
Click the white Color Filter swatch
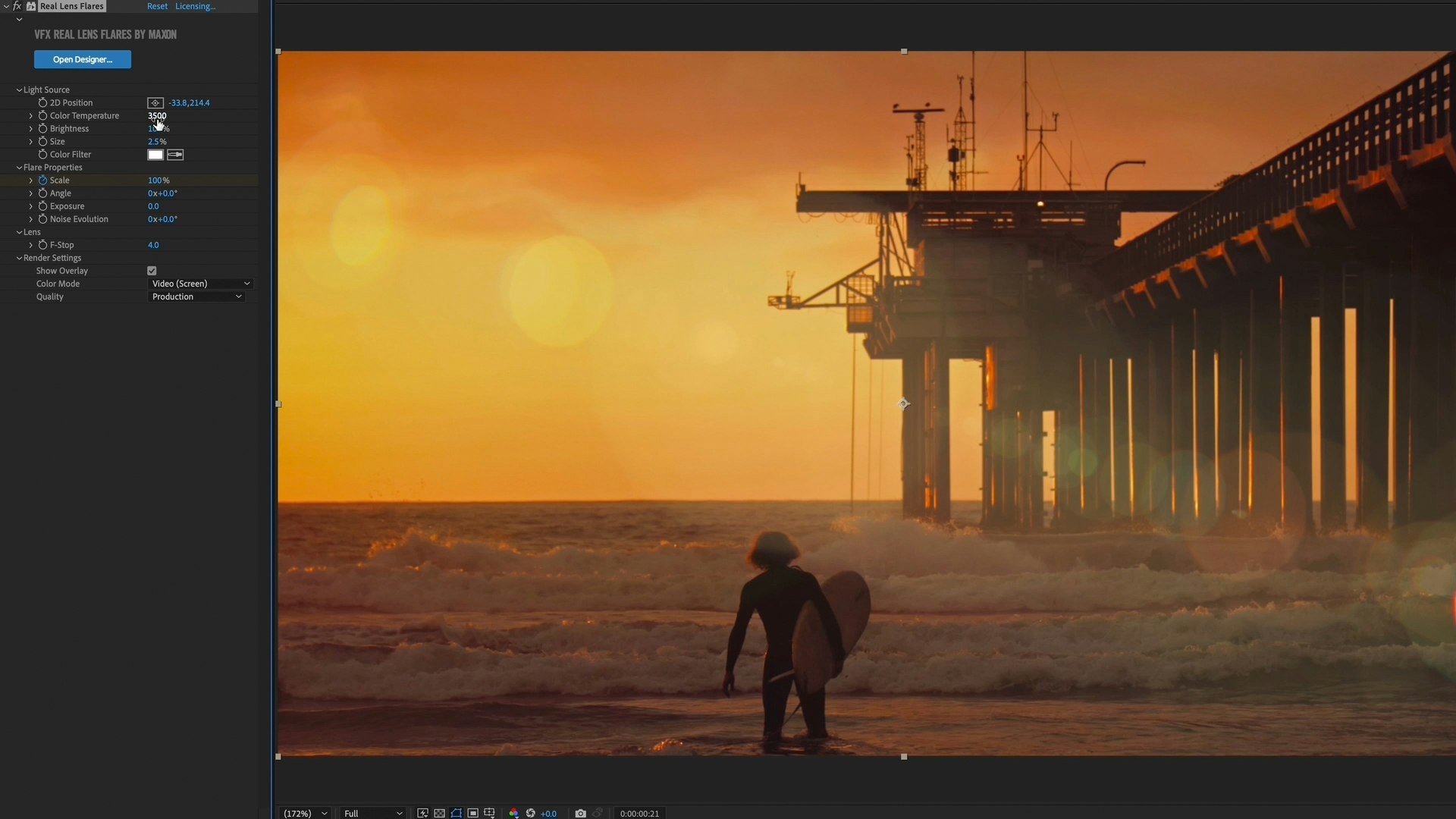[x=155, y=155]
